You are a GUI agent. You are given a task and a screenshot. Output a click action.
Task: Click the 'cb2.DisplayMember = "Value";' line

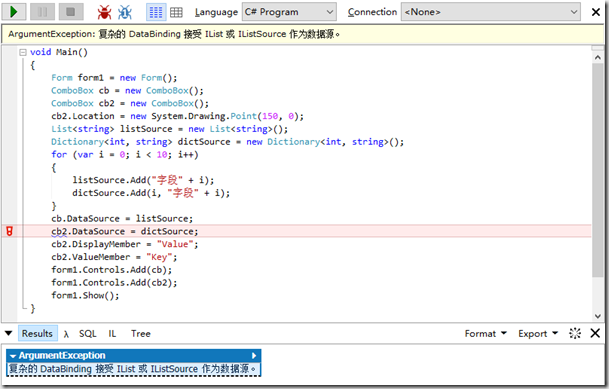pyautogui.click(x=125, y=244)
